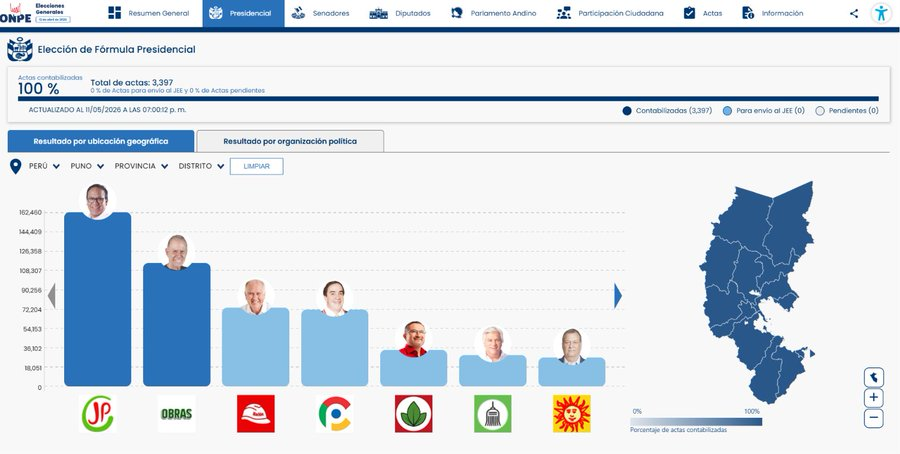Image resolution: width=900 pixels, height=454 pixels.
Task: Click 'Porcentaje de actas contabilizadas' caption
Action: [678, 430]
